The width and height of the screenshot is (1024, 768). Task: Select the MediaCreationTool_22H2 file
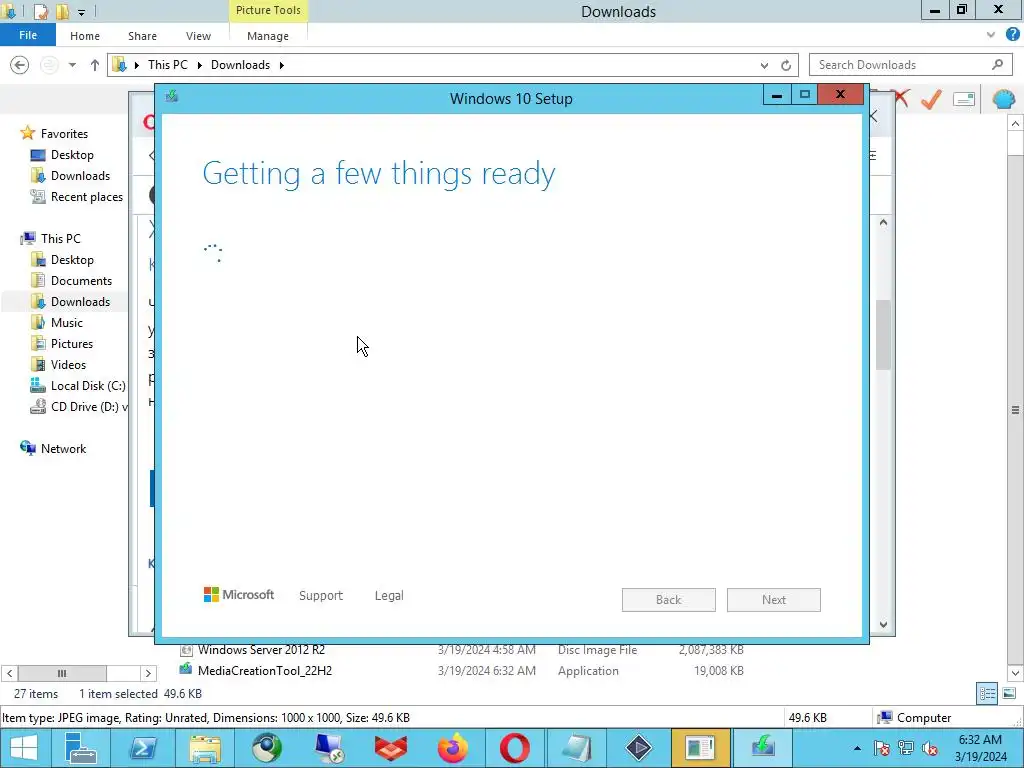[264, 671]
